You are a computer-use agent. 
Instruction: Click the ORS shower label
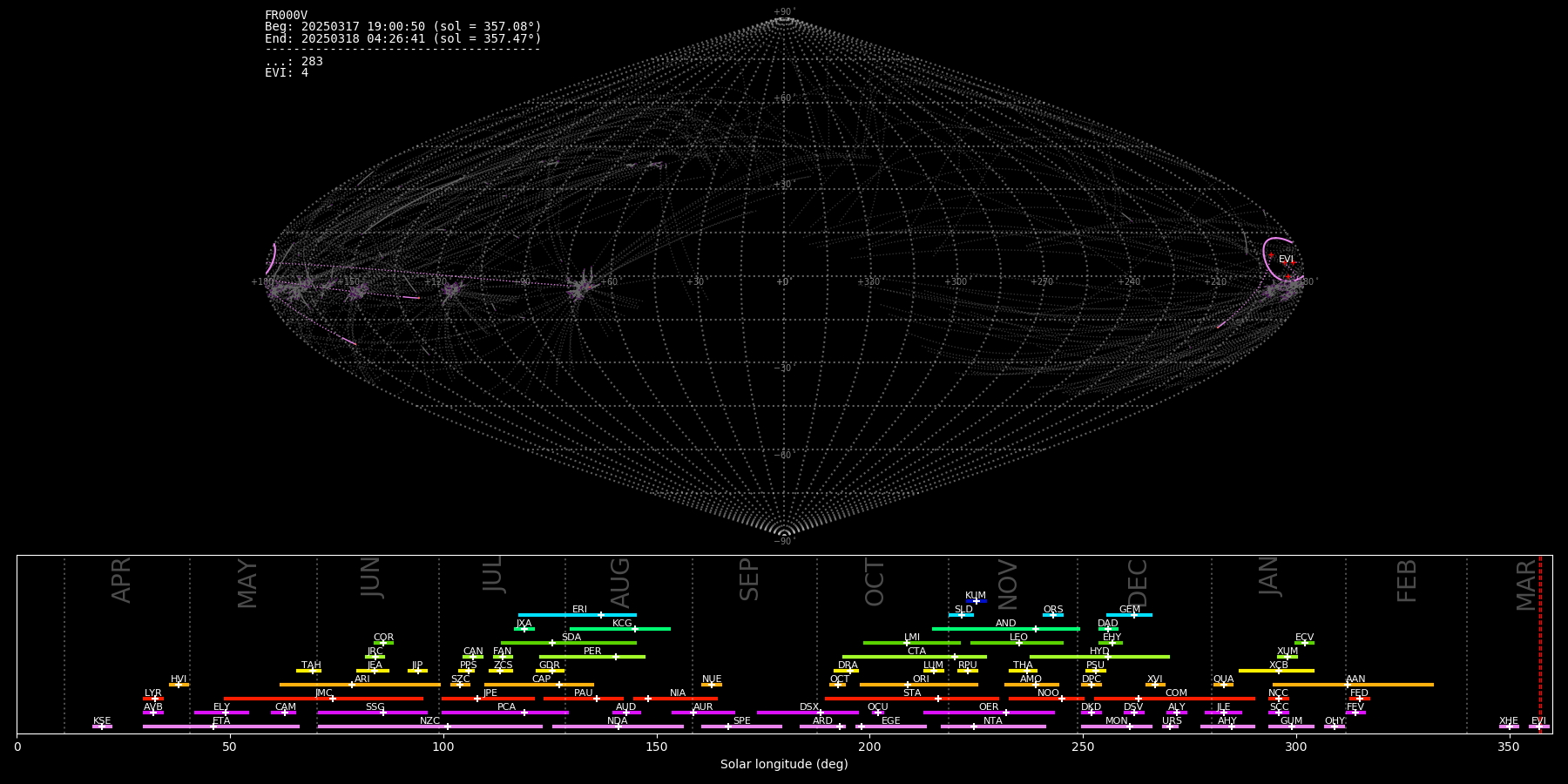tap(1053, 610)
